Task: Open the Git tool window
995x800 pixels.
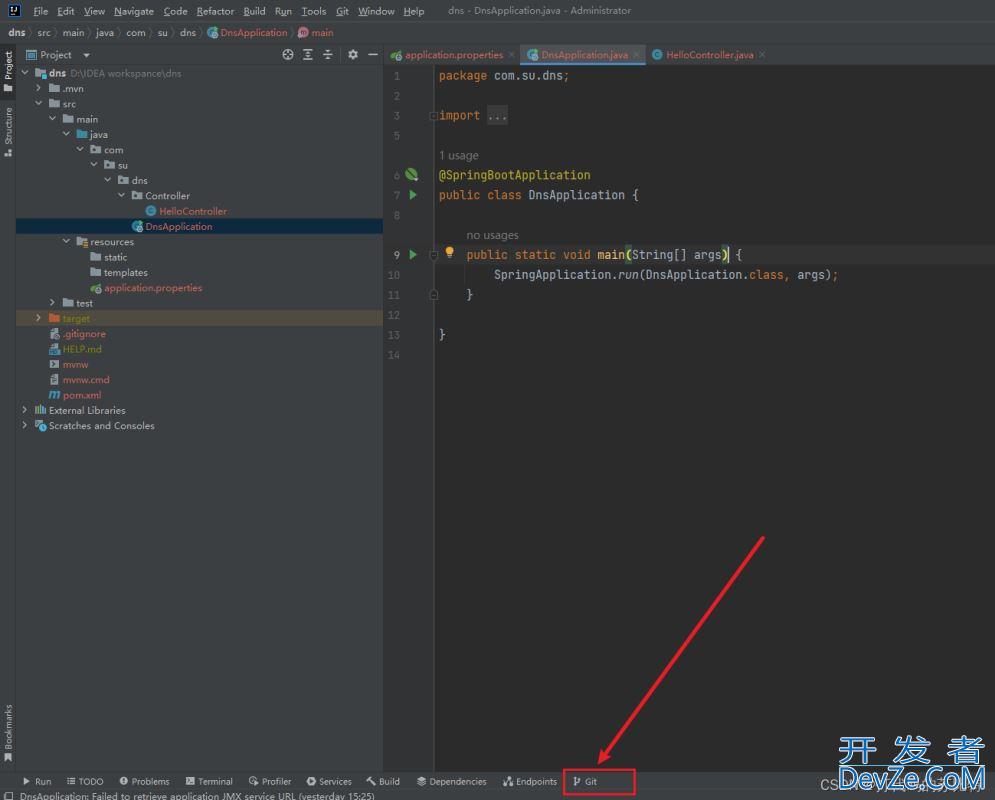Action: pyautogui.click(x=585, y=782)
